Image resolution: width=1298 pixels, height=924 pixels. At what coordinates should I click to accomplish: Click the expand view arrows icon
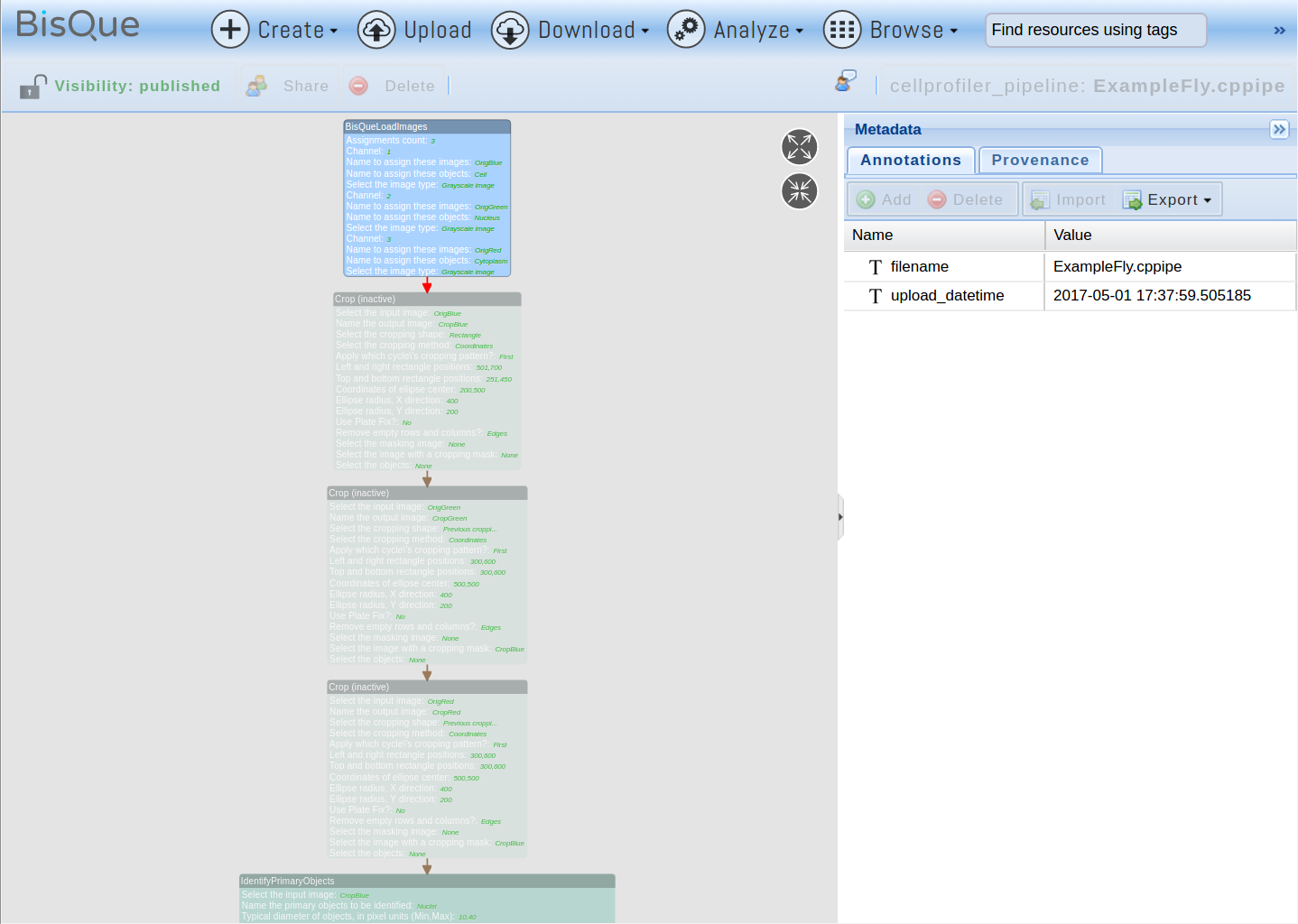click(x=799, y=147)
